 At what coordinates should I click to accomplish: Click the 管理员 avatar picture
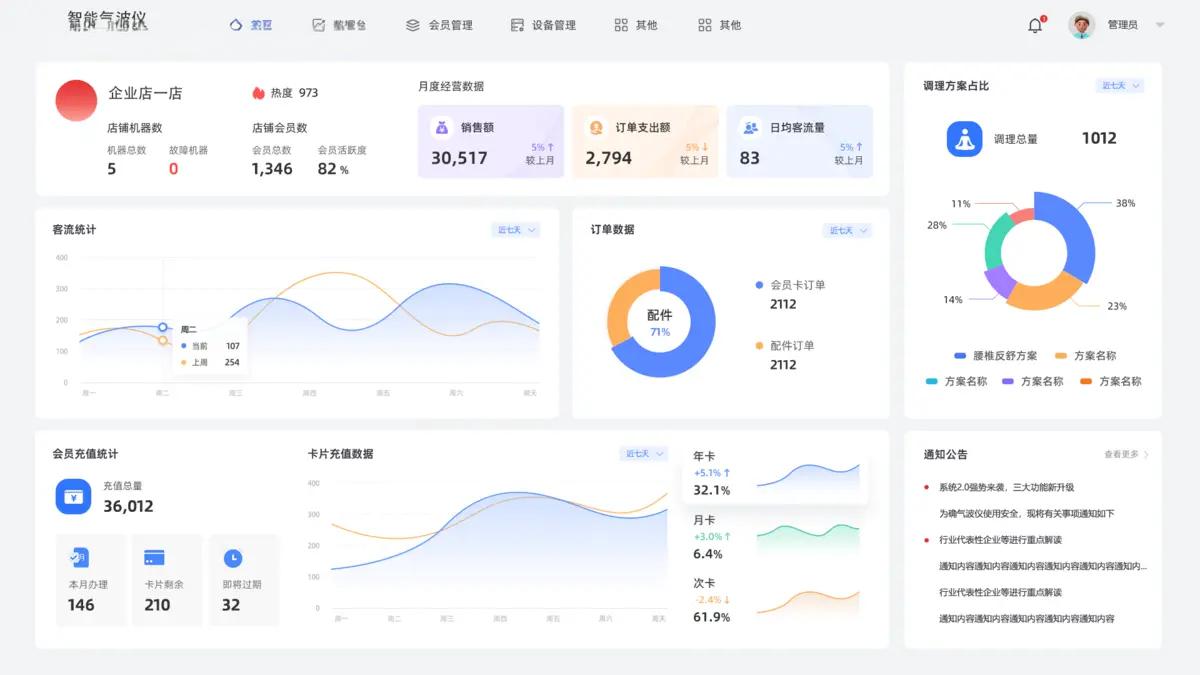[x=1081, y=25]
